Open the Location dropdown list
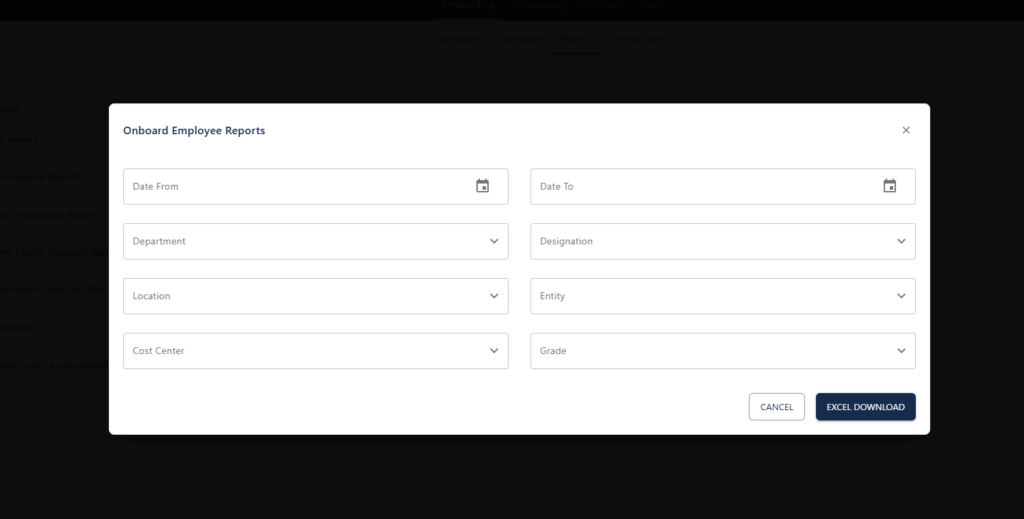This screenshot has height=519, width=1024. [x=315, y=296]
